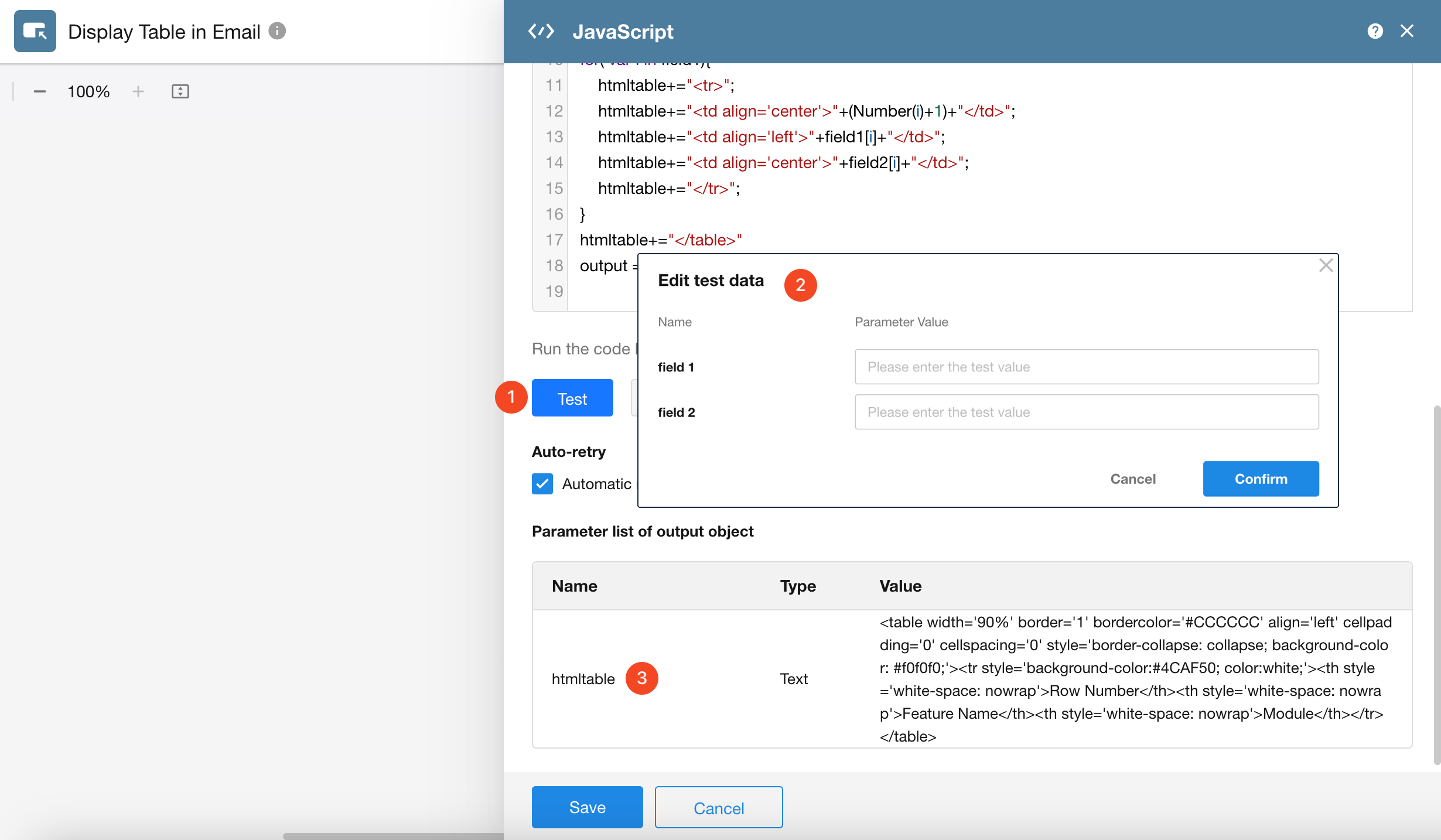Screen dimensions: 1441x840
Task: Click the Display Table in Email workflow icon
Action: [x=35, y=31]
